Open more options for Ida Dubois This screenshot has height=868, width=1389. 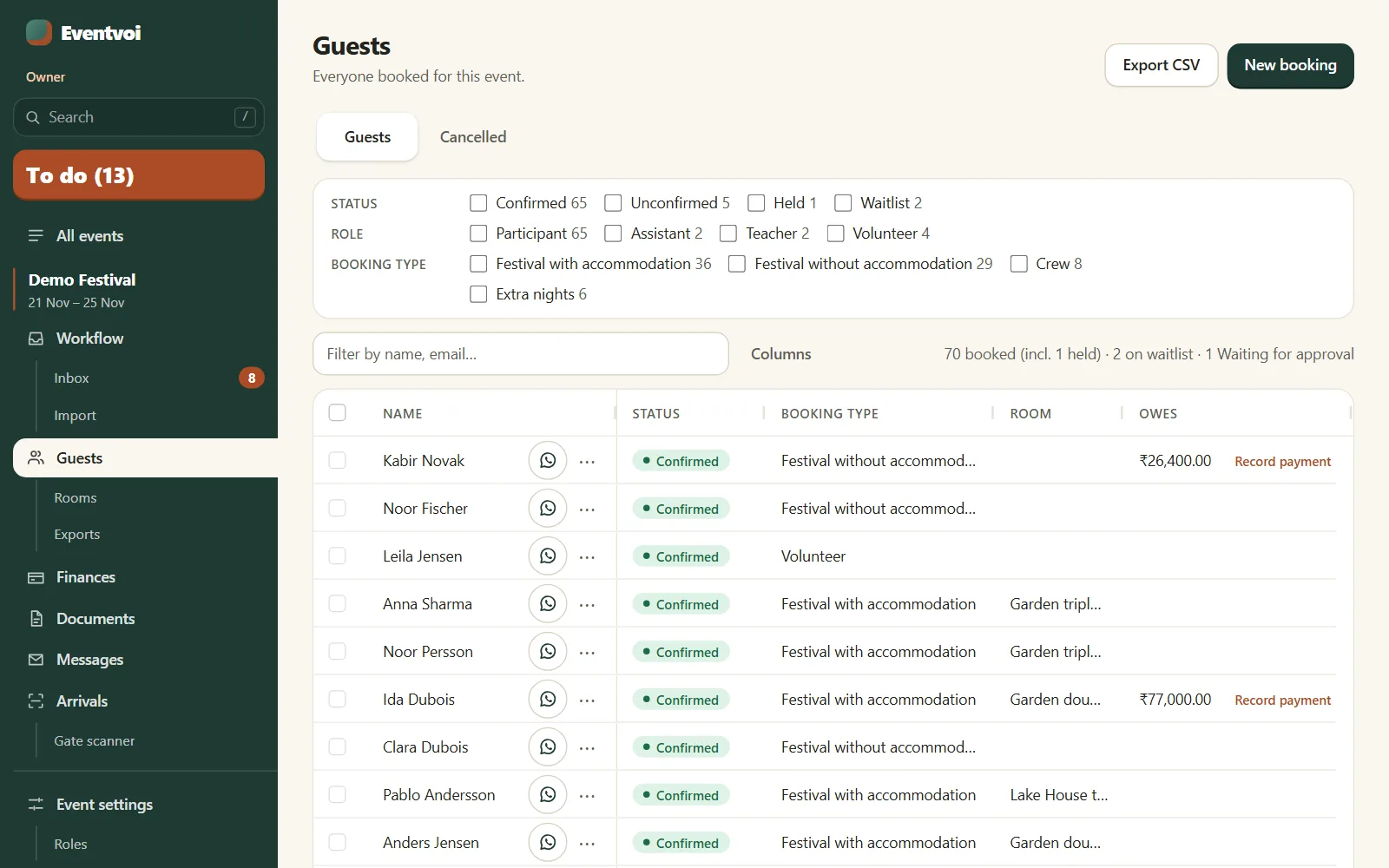pyautogui.click(x=588, y=700)
